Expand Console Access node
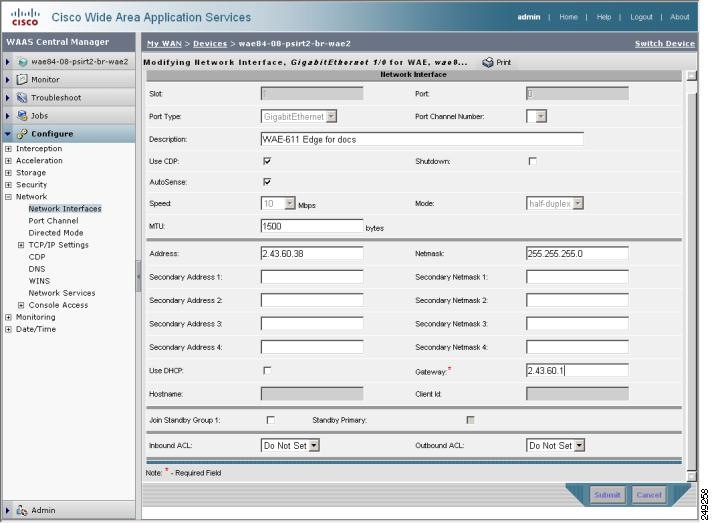The image size is (712, 523). tap(21, 305)
